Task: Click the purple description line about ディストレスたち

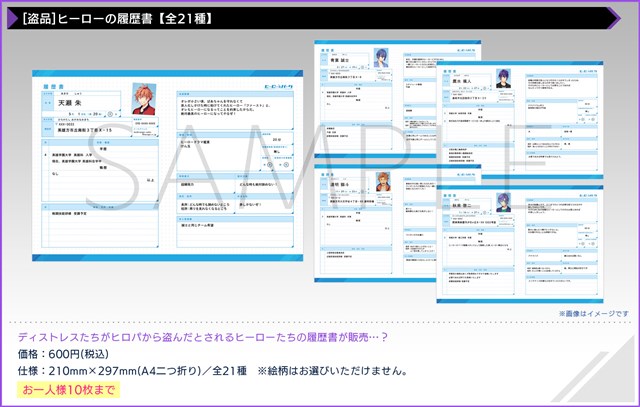Action: point(202,337)
